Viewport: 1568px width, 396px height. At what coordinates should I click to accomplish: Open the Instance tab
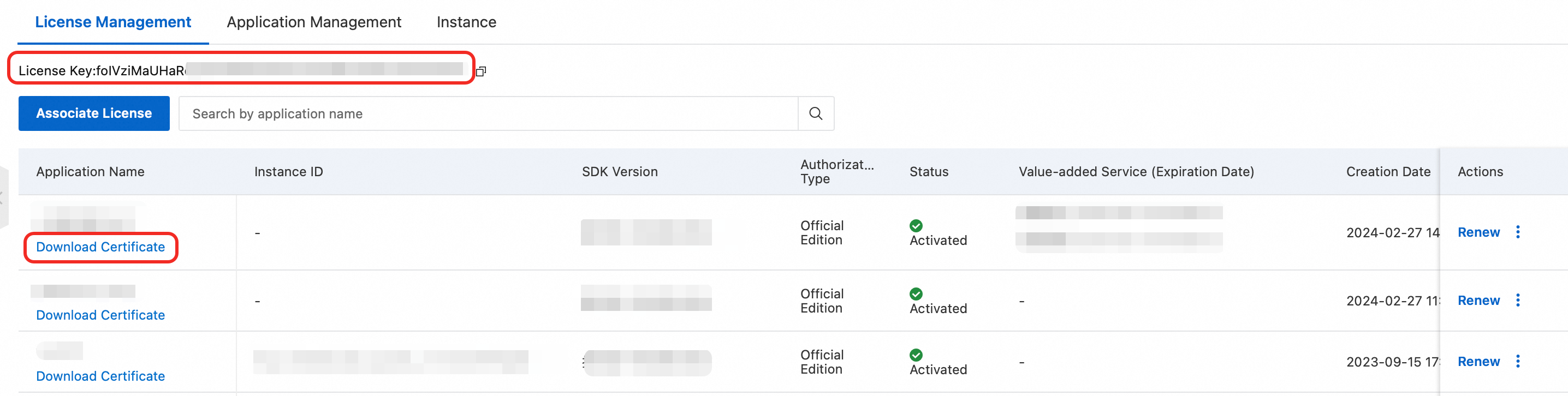click(x=466, y=22)
